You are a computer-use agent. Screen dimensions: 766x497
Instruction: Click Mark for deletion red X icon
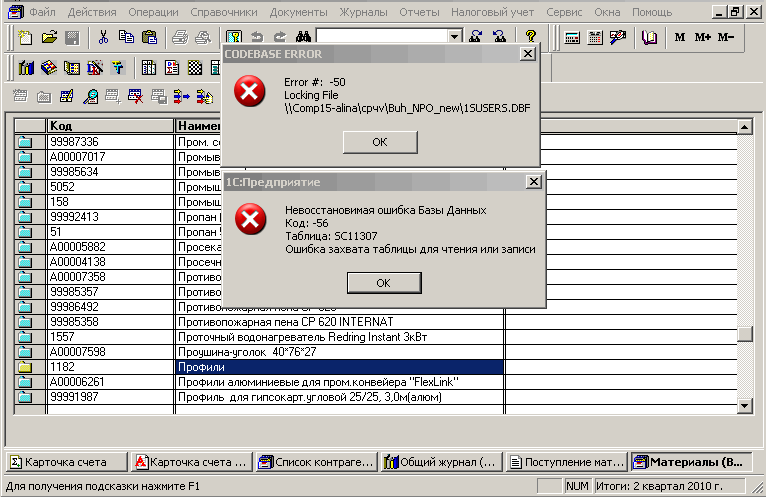[x=135, y=96]
